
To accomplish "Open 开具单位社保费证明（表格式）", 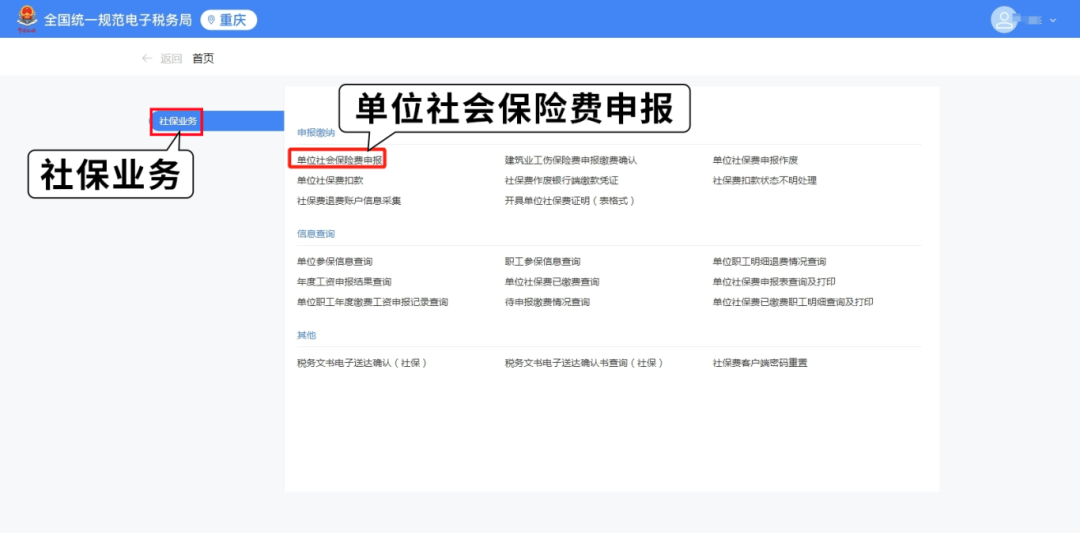I will 570,200.
